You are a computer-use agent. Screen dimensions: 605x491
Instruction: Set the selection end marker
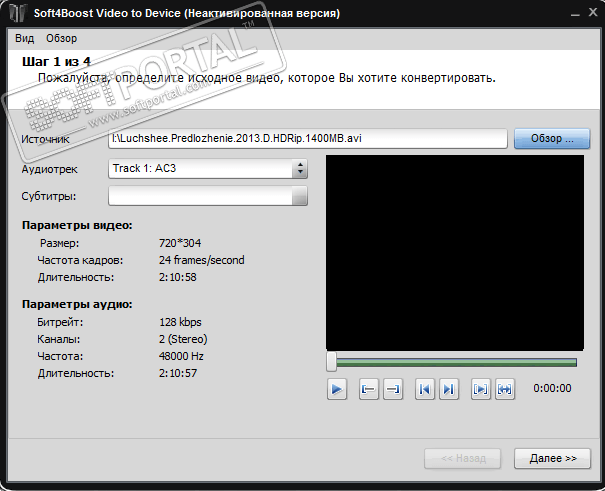point(393,389)
